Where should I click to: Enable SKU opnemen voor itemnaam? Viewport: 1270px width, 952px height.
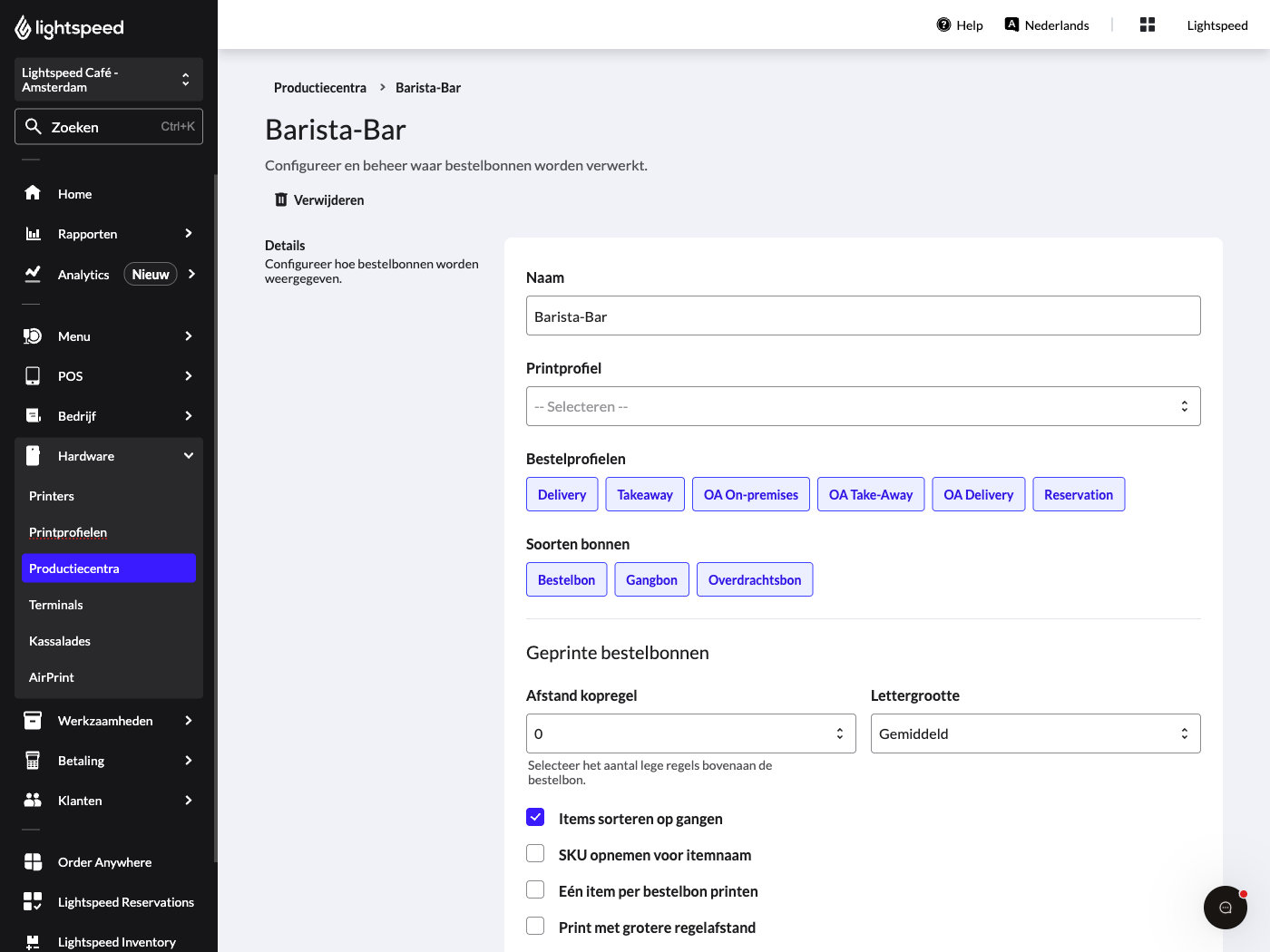click(x=535, y=853)
